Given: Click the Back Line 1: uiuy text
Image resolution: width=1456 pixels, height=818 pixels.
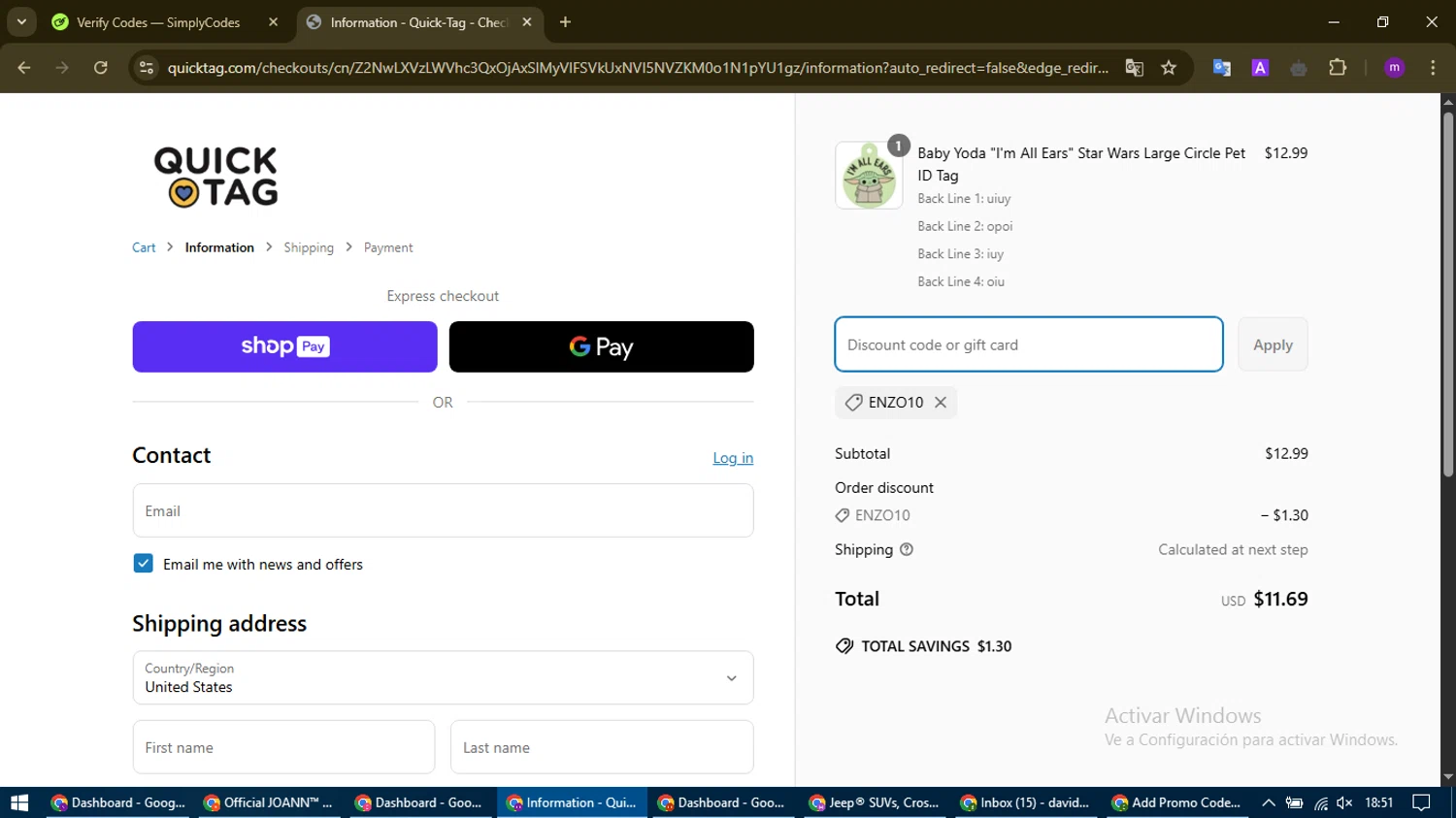Looking at the screenshot, I should [964, 198].
